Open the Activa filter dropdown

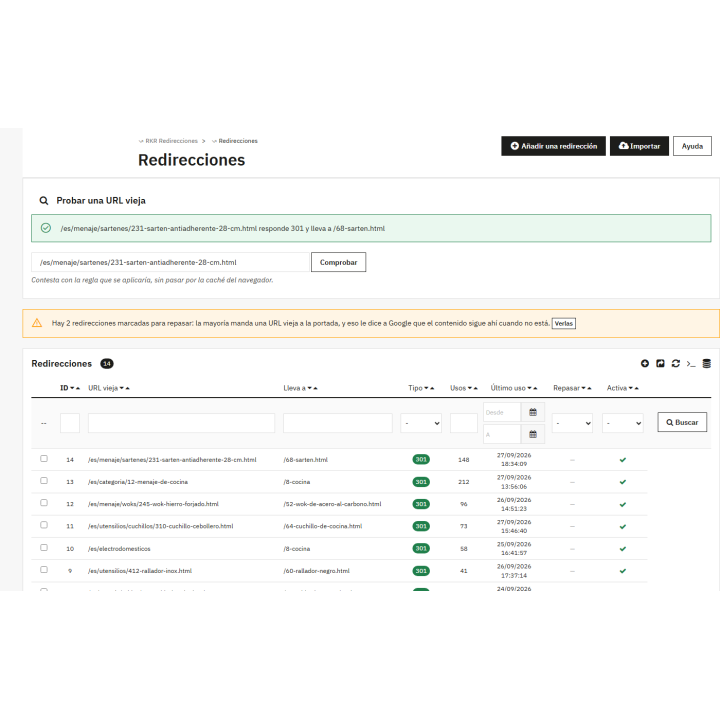pyautogui.click(x=623, y=423)
